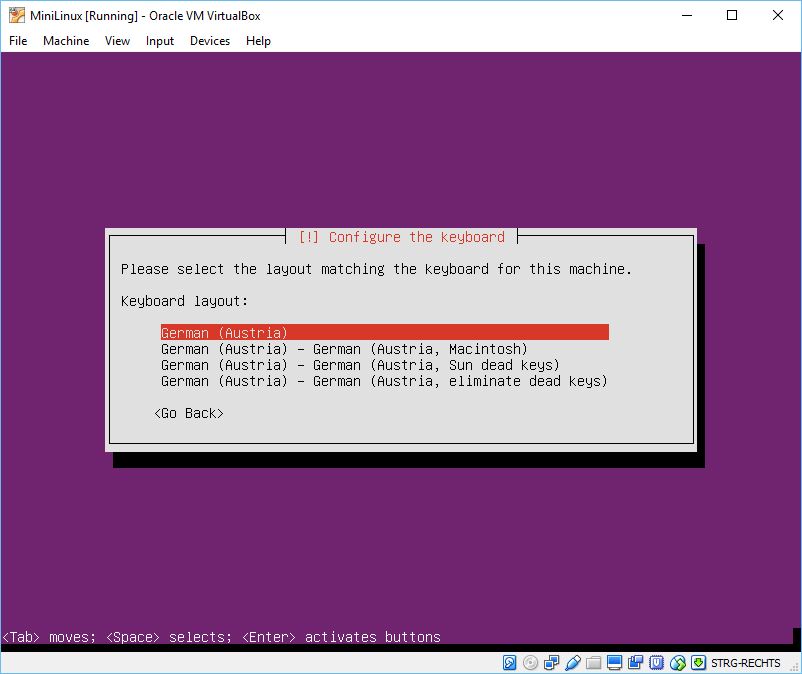Viewport: 802px width, 674px height.
Task: Click the window resize grip corner
Action: (x=794, y=667)
